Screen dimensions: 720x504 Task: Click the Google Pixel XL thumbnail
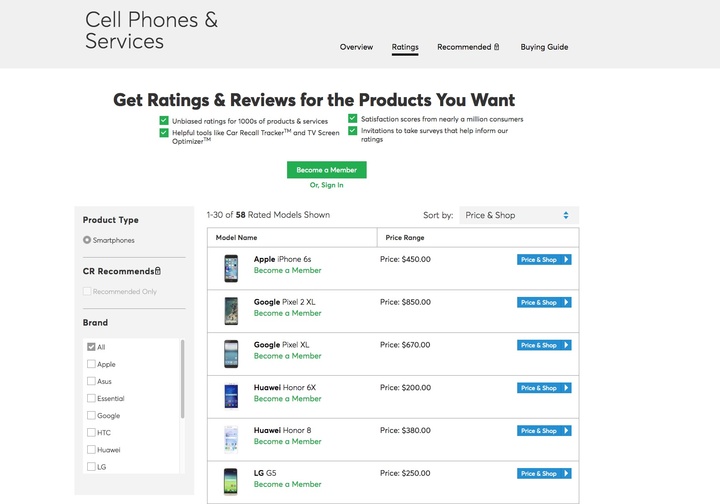[231, 354]
